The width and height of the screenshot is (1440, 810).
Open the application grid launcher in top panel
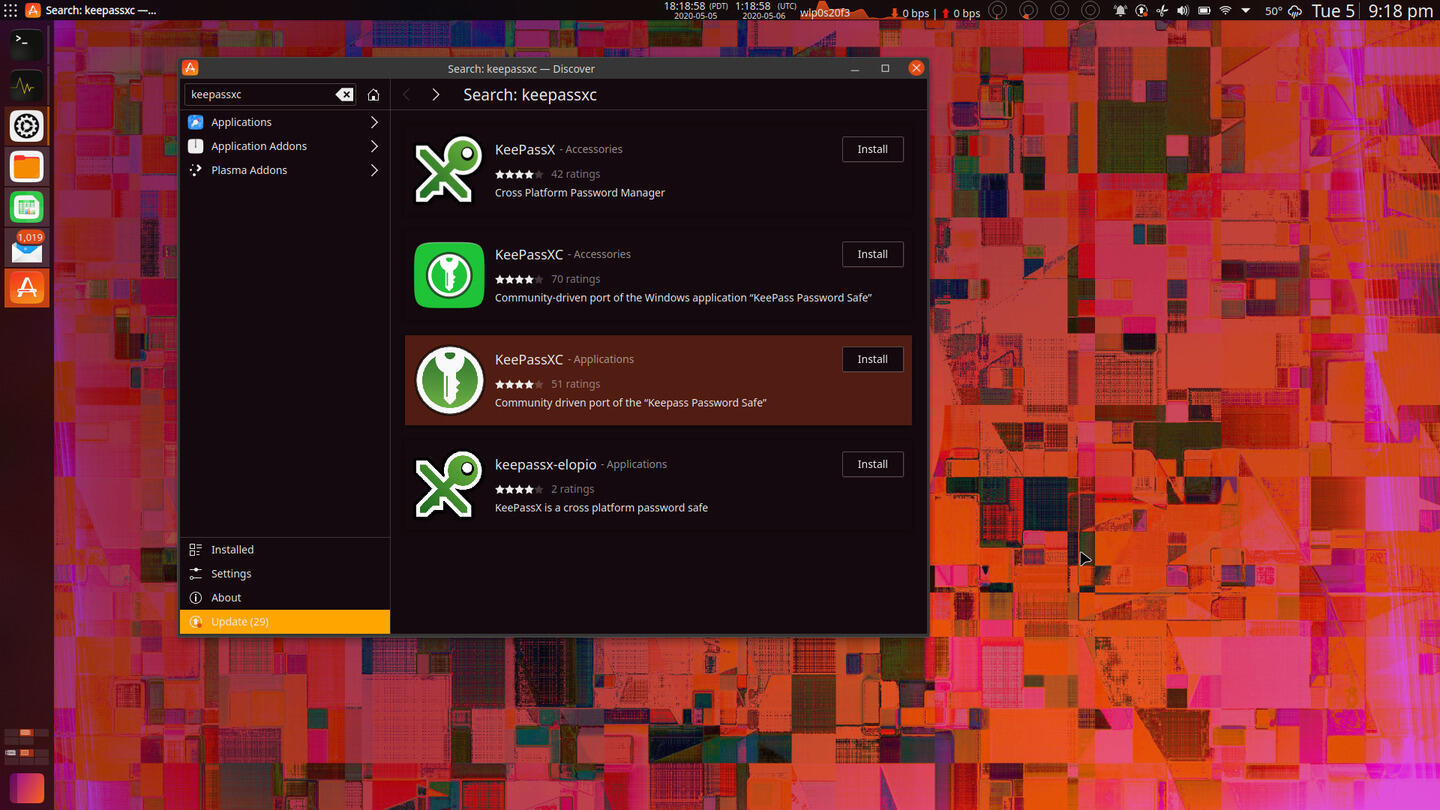[x=10, y=10]
